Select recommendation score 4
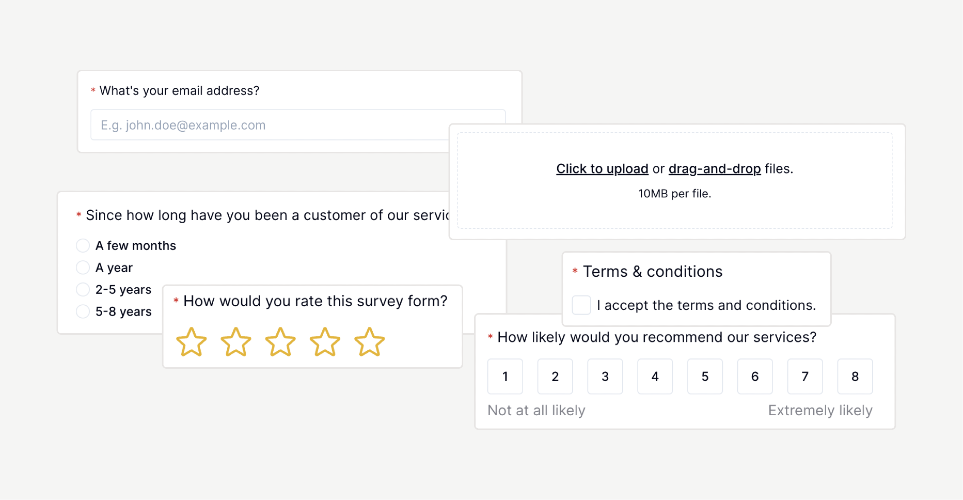Image resolution: width=963 pixels, height=500 pixels. point(655,377)
